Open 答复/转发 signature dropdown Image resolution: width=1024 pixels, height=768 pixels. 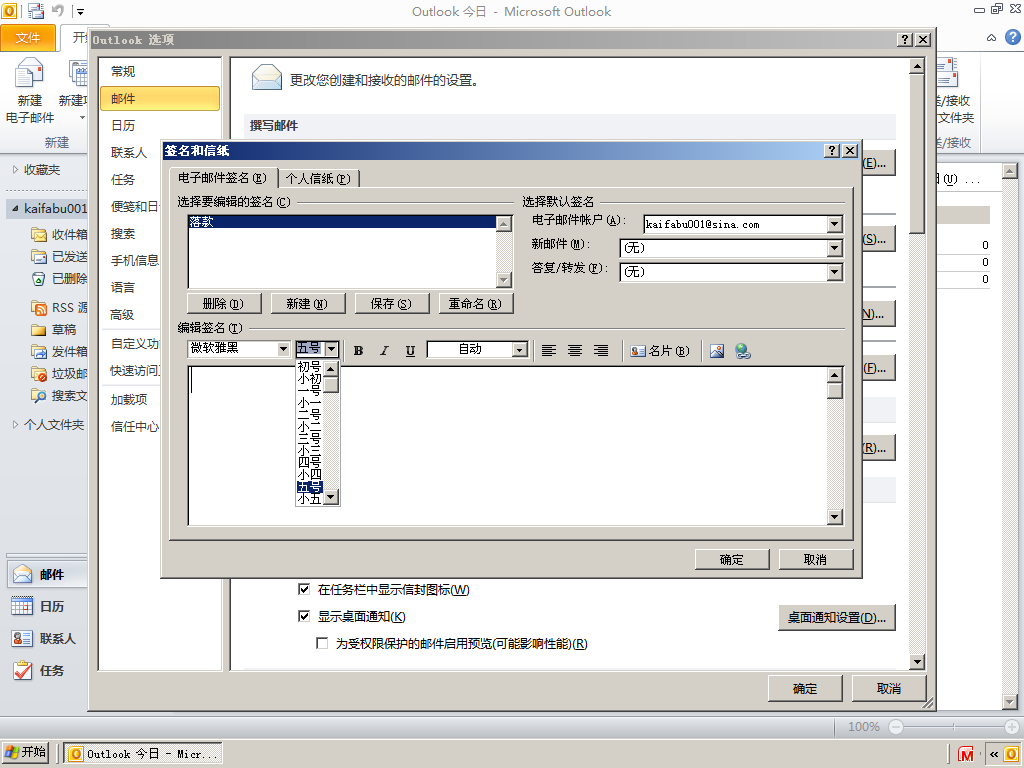point(835,272)
